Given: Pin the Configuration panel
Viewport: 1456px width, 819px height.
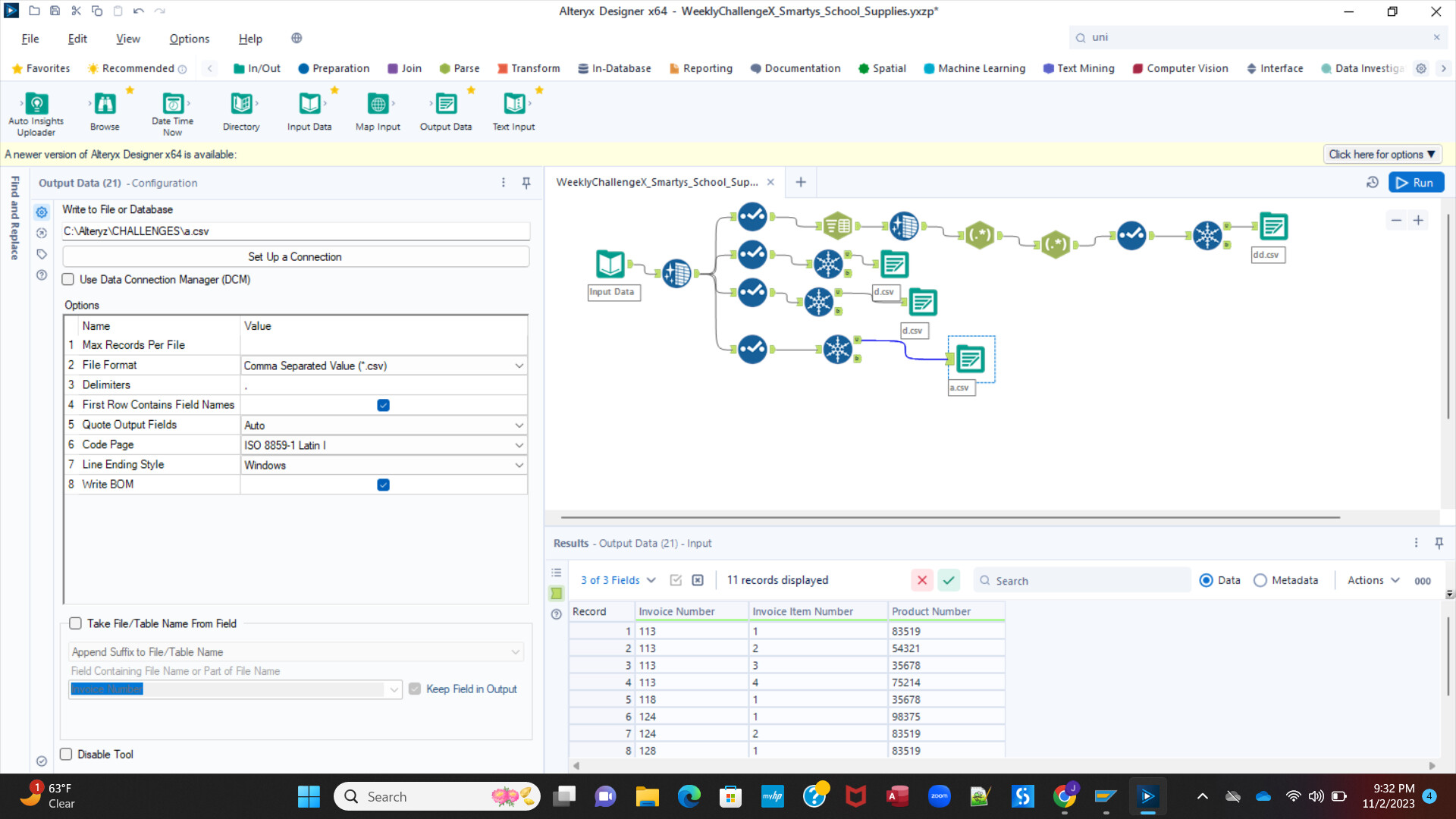Looking at the screenshot, I should pos(526,183).
